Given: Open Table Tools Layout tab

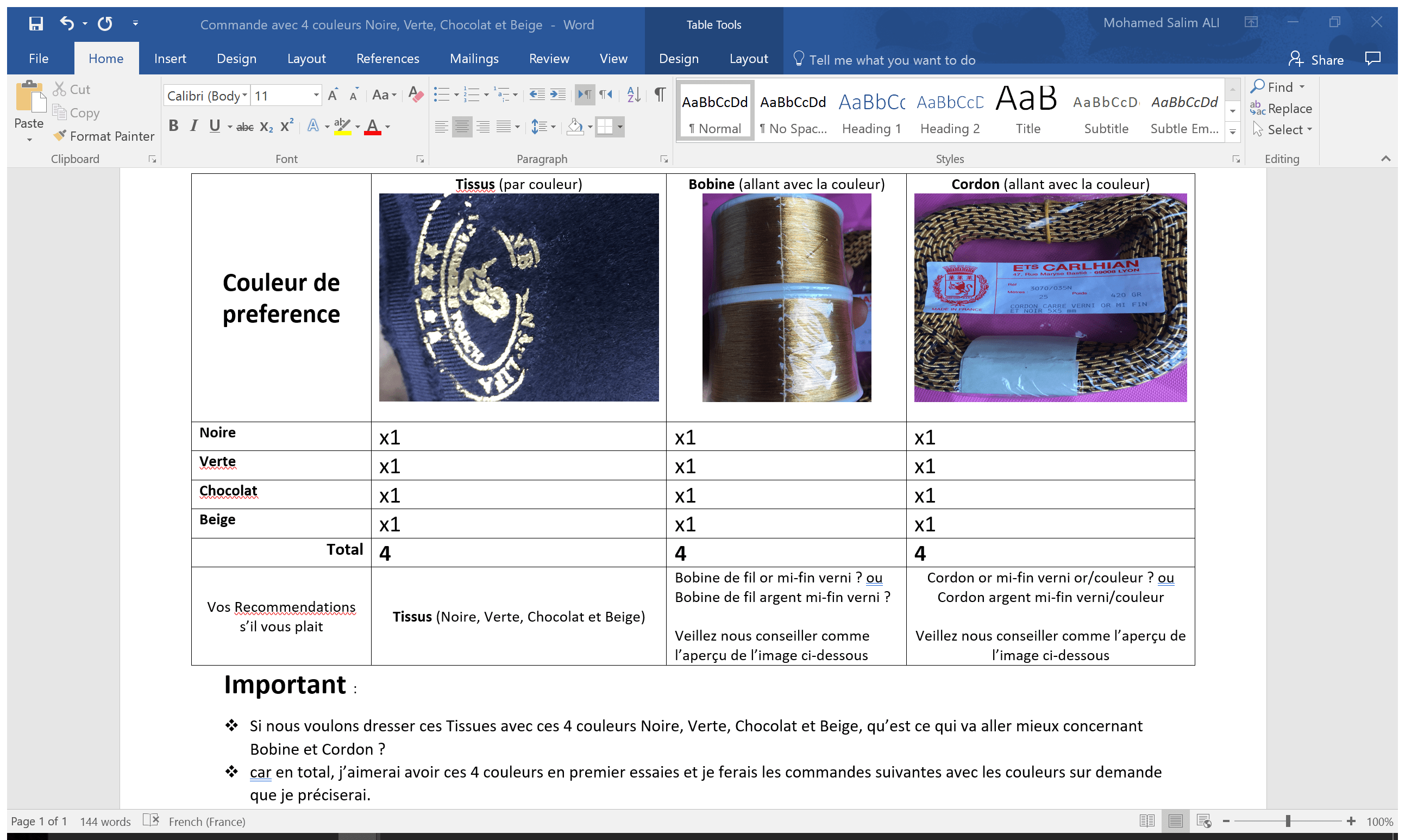Looking at the screenshot, I should coord(748,59).
